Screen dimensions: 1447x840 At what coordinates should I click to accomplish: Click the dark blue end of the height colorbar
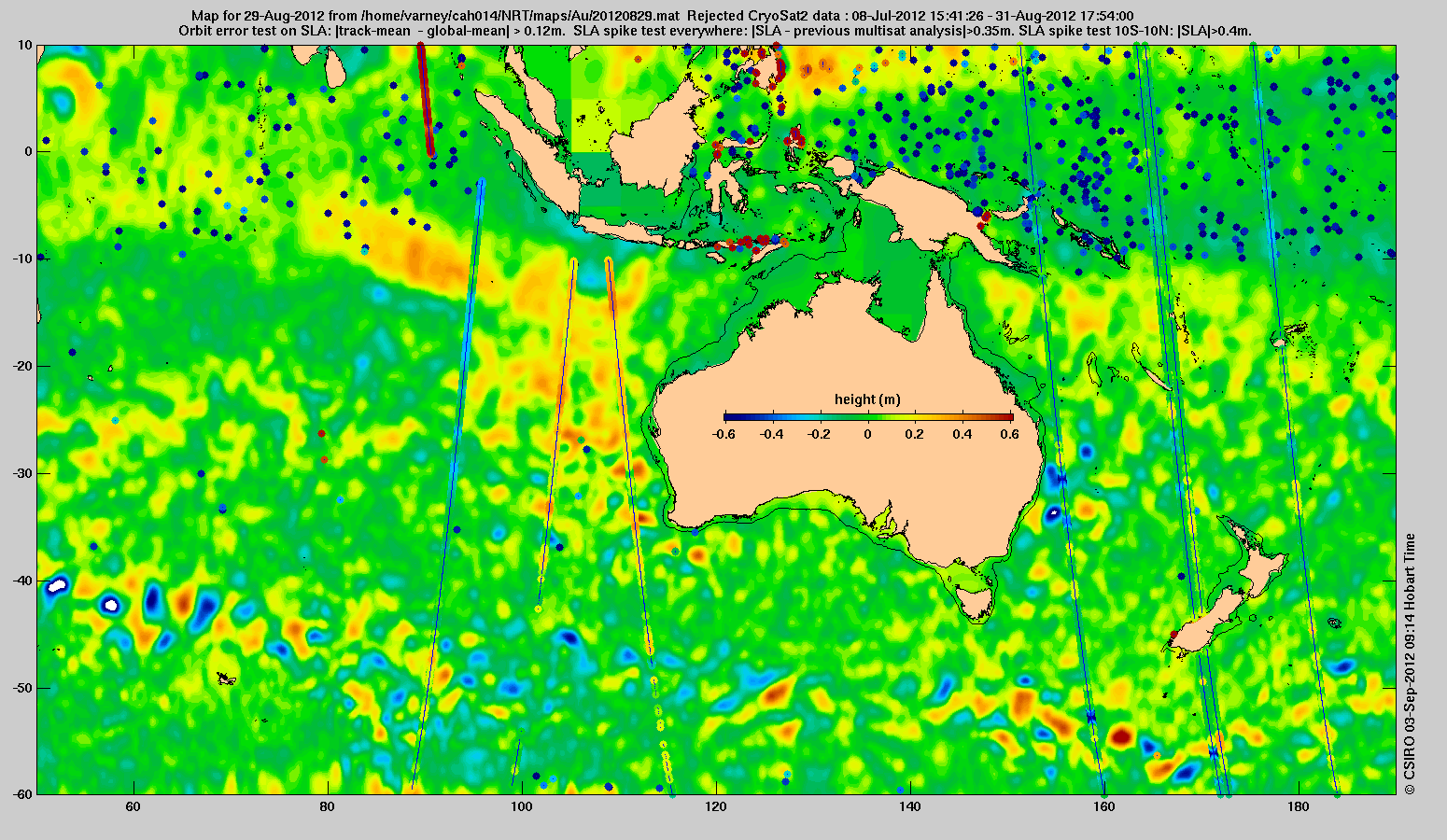pyautogui.click(x=728, y=416)
